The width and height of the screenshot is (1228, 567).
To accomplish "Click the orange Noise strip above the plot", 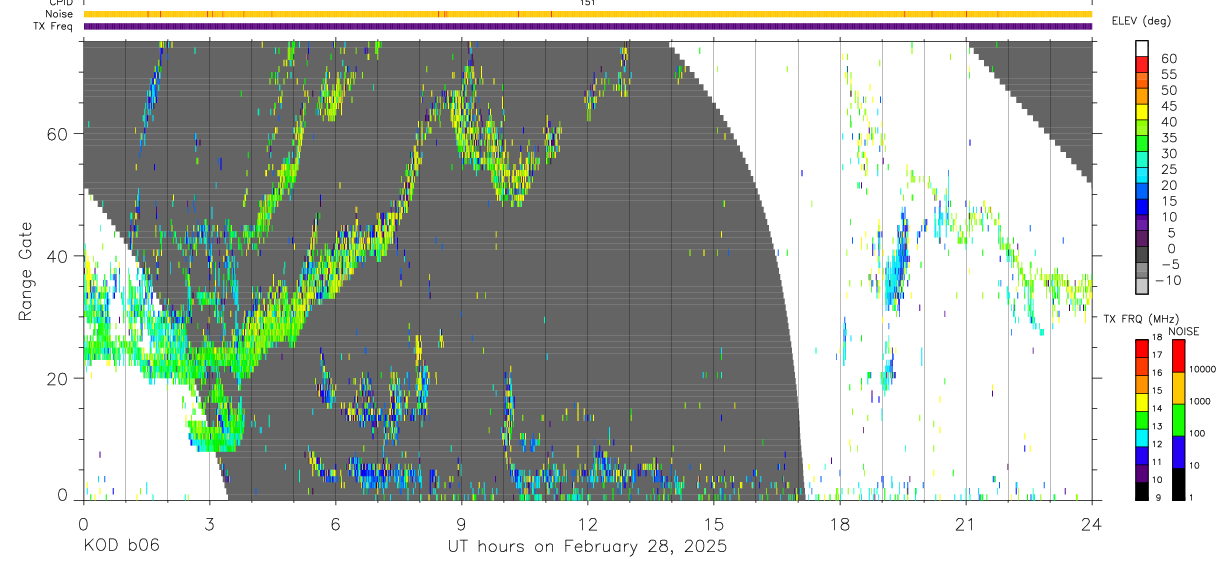I will pyautogui.click(x=587, y=14).
